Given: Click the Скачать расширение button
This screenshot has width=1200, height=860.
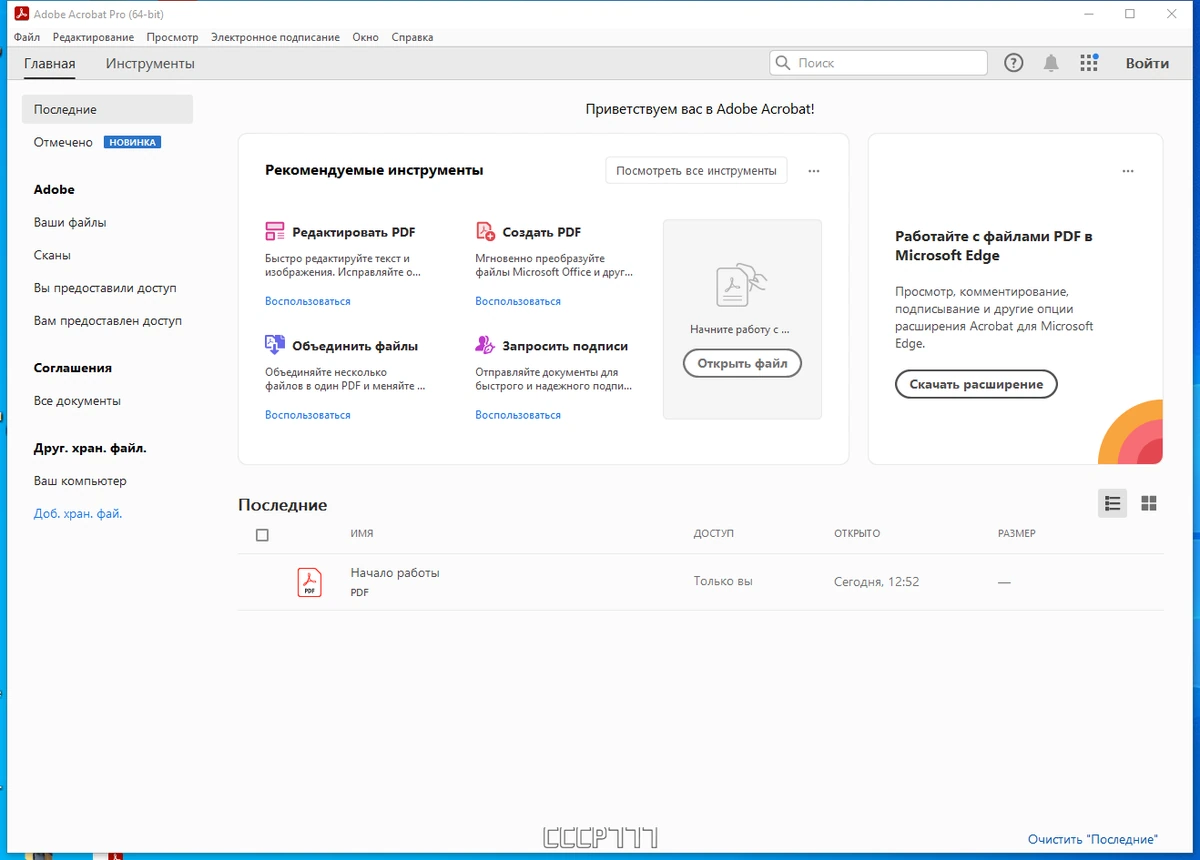Looking at the screenshot, I should coord(976,384).
